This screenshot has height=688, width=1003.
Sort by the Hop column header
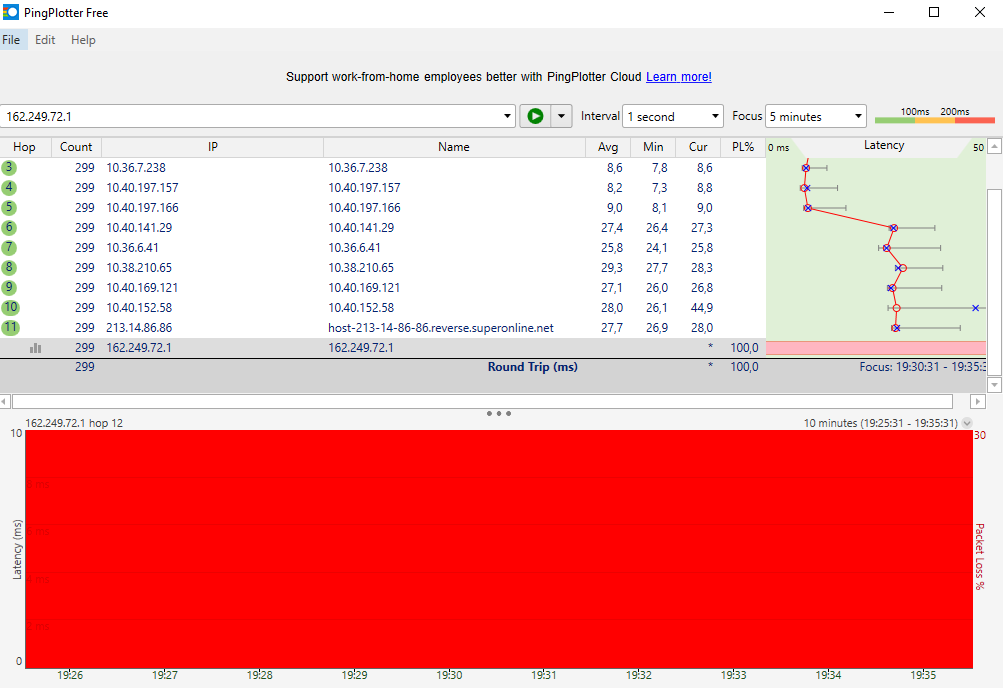point(25,147)
